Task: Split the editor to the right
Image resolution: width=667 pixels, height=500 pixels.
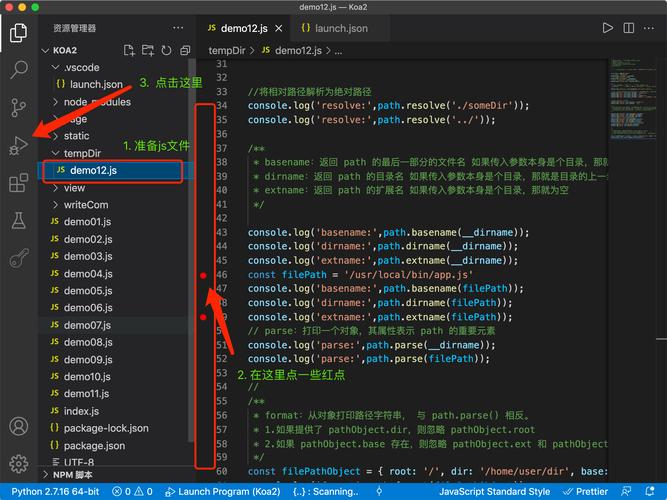Action: pos(628,28)
